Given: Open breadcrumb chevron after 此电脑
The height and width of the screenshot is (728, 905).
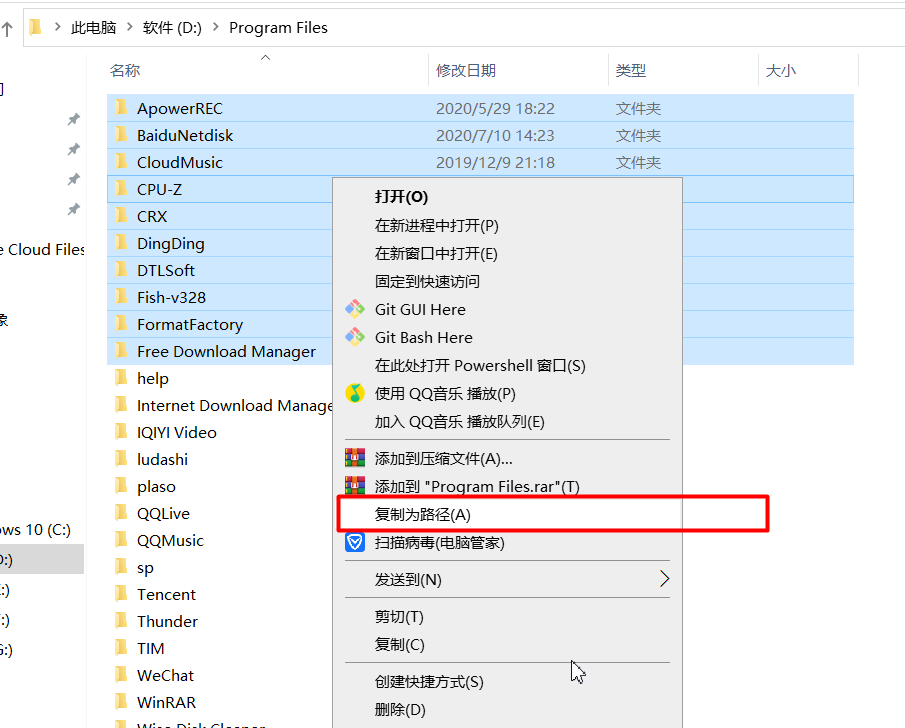Looking at the screenshot, I should point(129,27).
